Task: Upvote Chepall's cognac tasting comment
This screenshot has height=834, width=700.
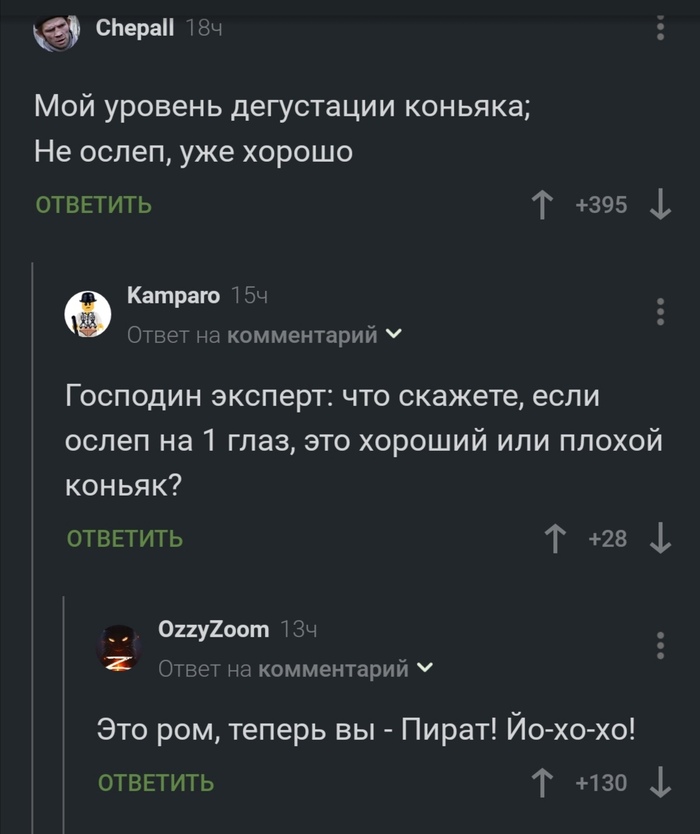Action: click(541, 204)
